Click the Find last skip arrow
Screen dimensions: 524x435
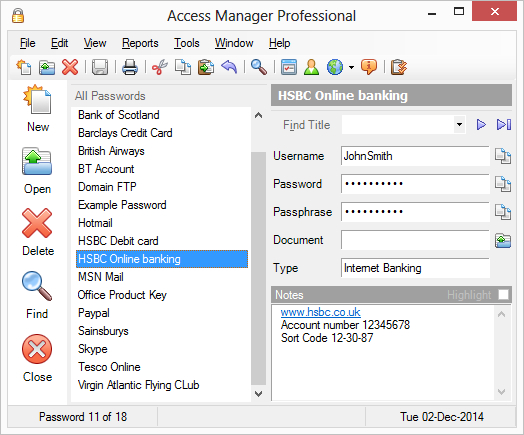click(x=504, y=125)
